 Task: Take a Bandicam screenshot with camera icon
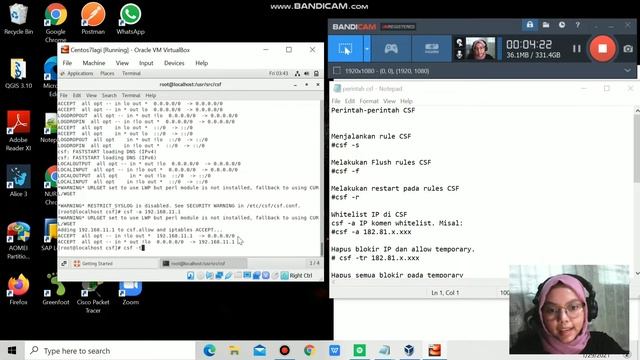coord(628,49)
